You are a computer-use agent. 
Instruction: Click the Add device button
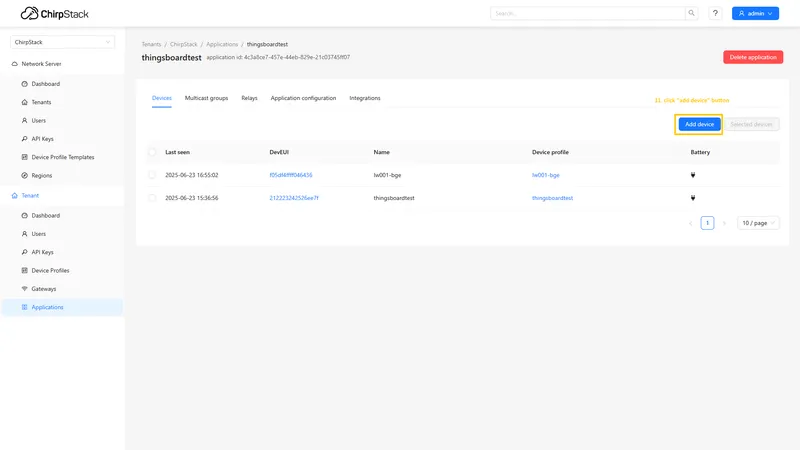[x=699, y=124]
